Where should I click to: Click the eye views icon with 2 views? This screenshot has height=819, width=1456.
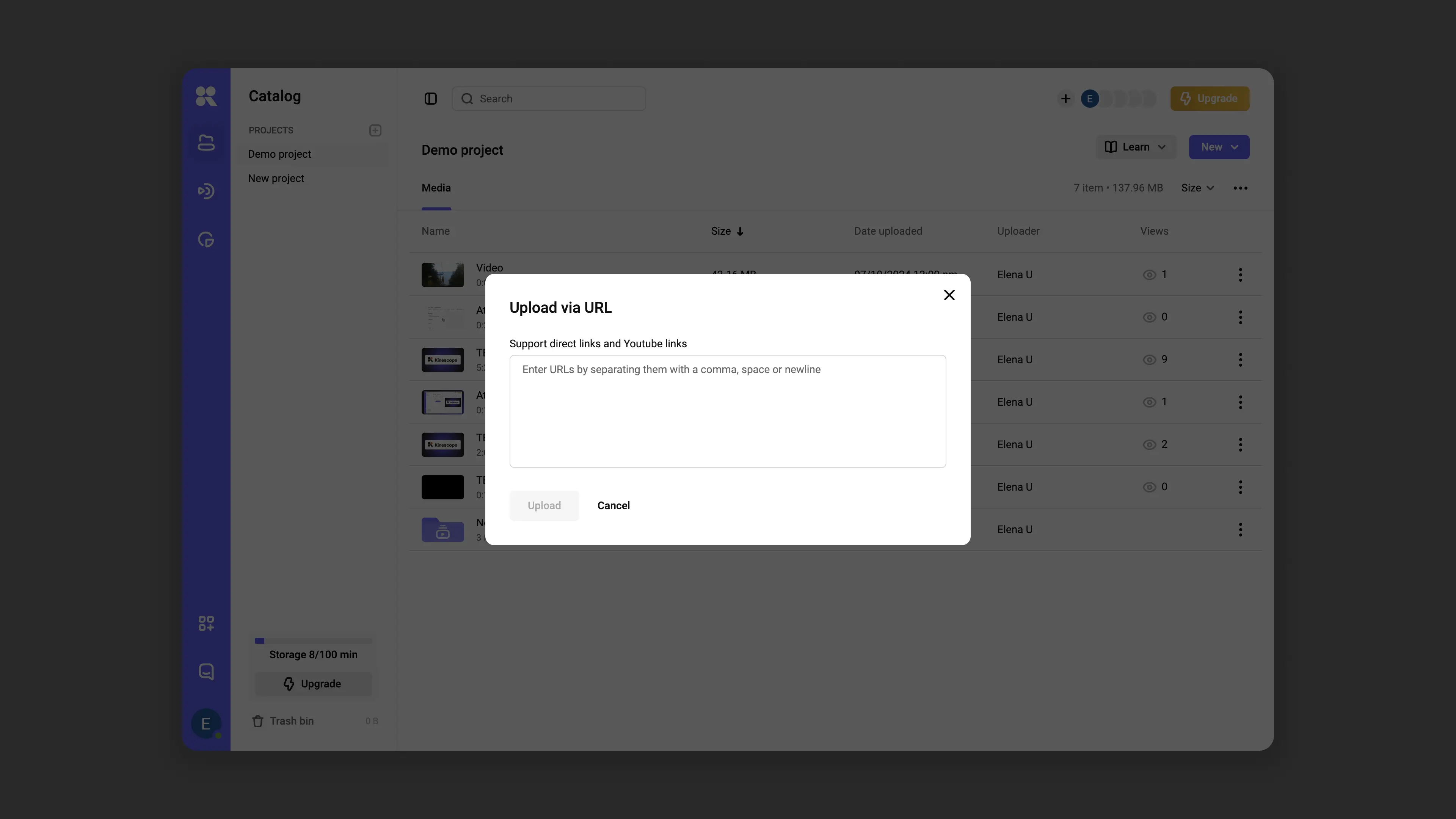click(1149, 445)
